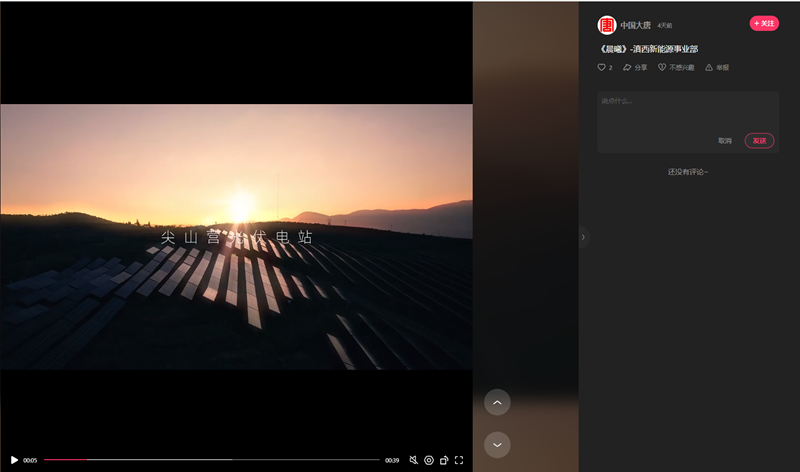
Task: Play the video
Action: coord(14,460)
